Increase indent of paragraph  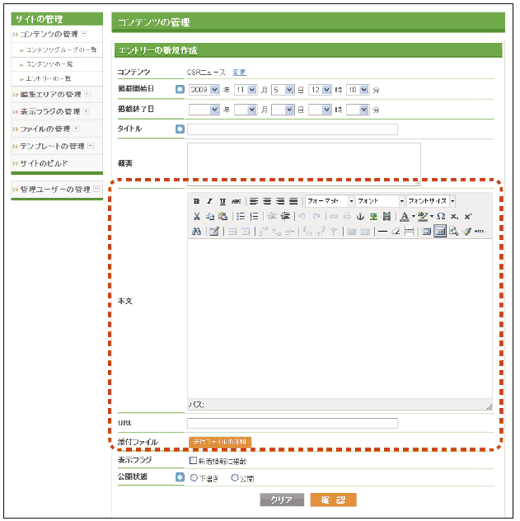coord(285,216)
